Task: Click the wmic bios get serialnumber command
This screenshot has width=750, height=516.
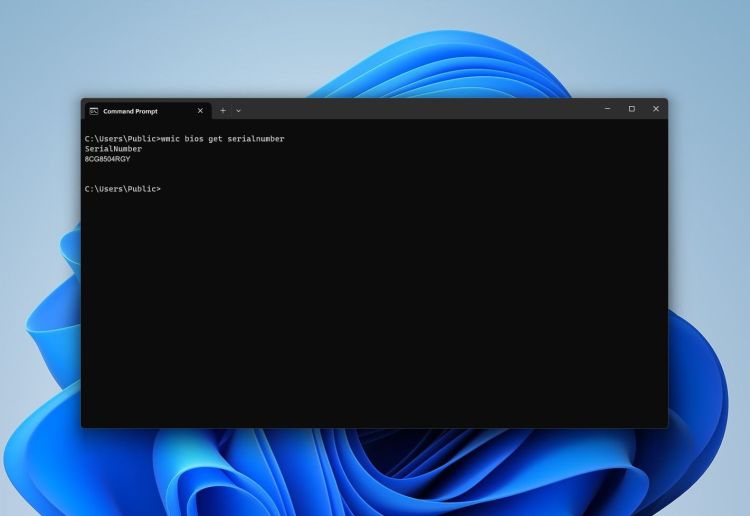Action: 222,139
